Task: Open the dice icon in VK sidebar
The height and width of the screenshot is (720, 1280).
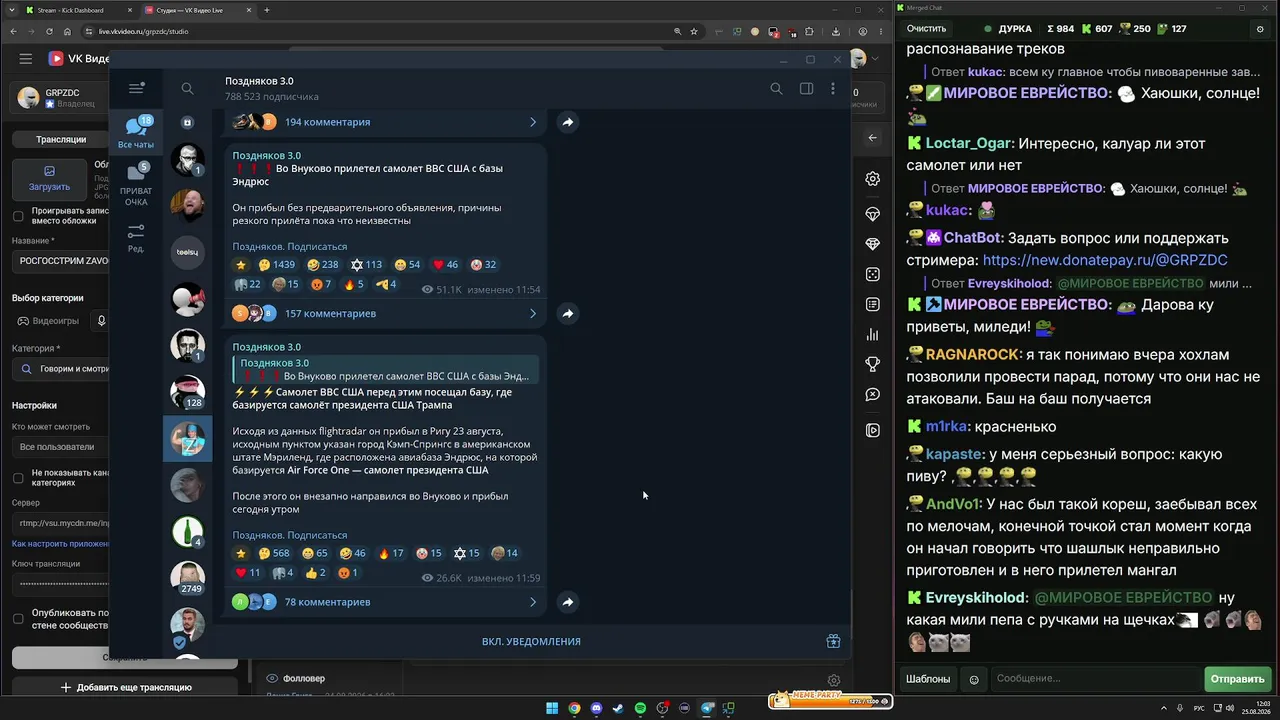Action: [873, 274]
